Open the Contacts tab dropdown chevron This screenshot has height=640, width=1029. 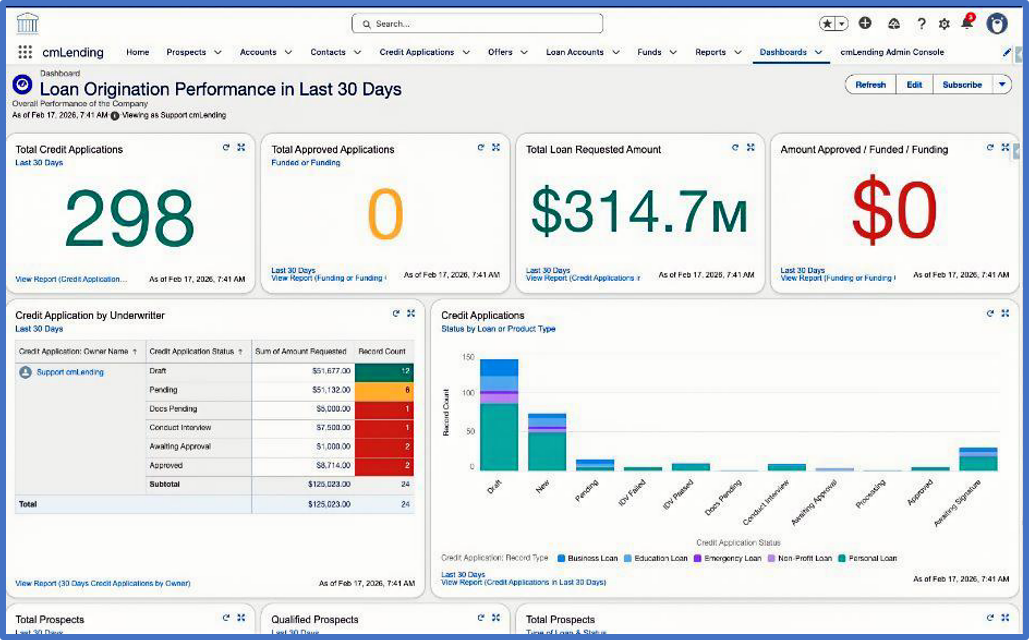coord(357,53)
